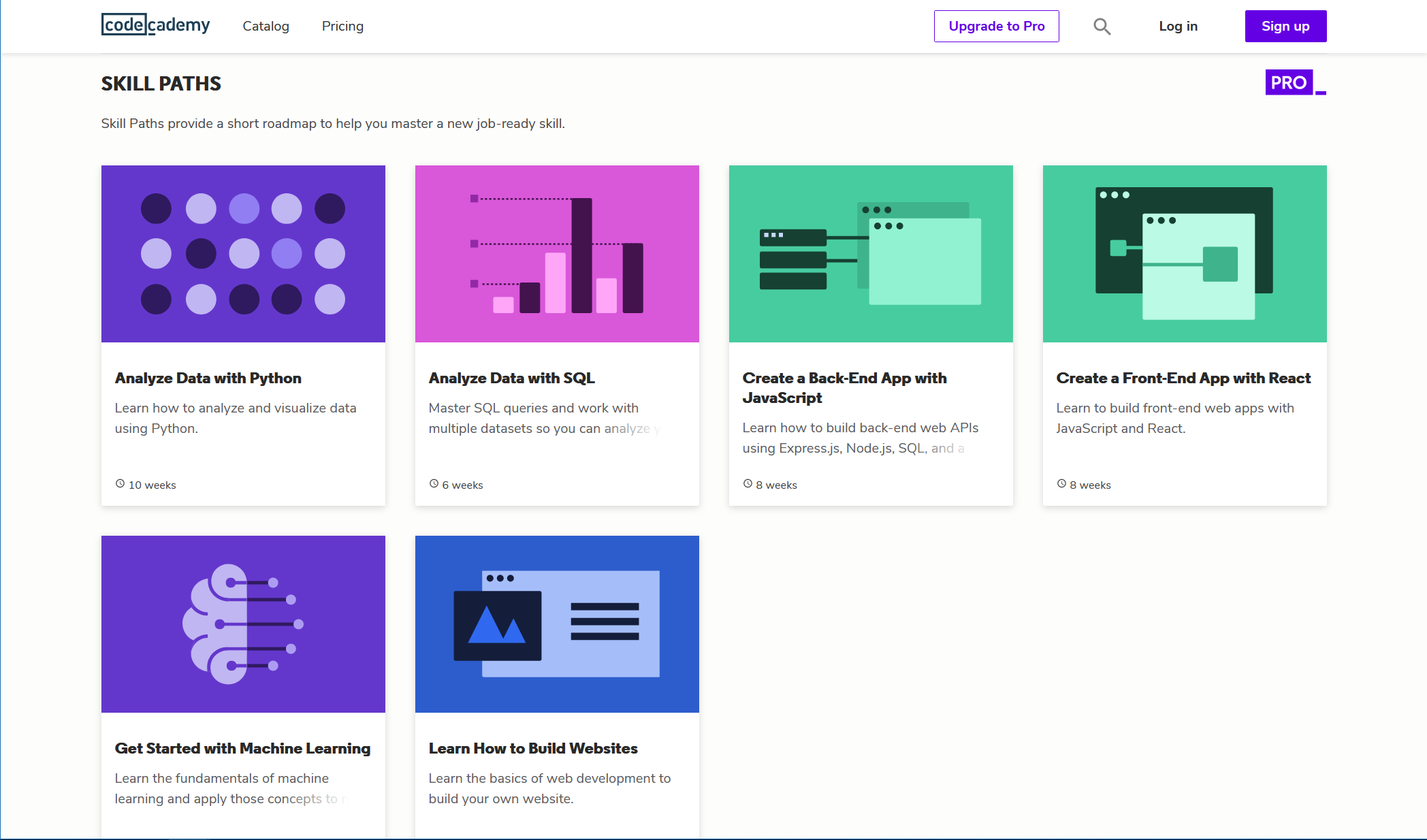Image resolution: width=1427 pixels, height=840 pixels.
Task: Click clock icon on Front-End React card
Action: [1061, 484]
